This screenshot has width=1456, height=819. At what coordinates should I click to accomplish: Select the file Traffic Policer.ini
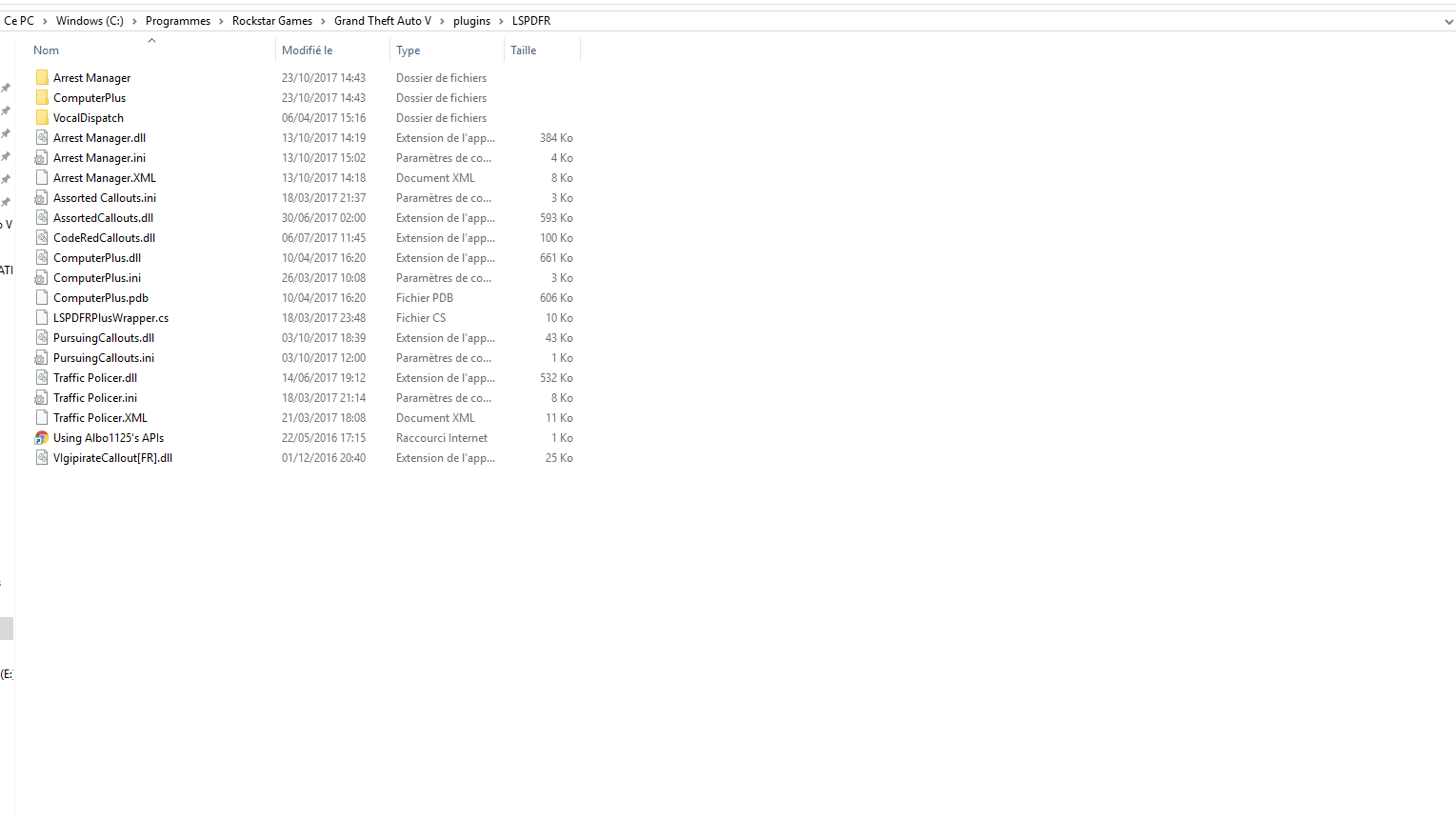click(95, 398)
